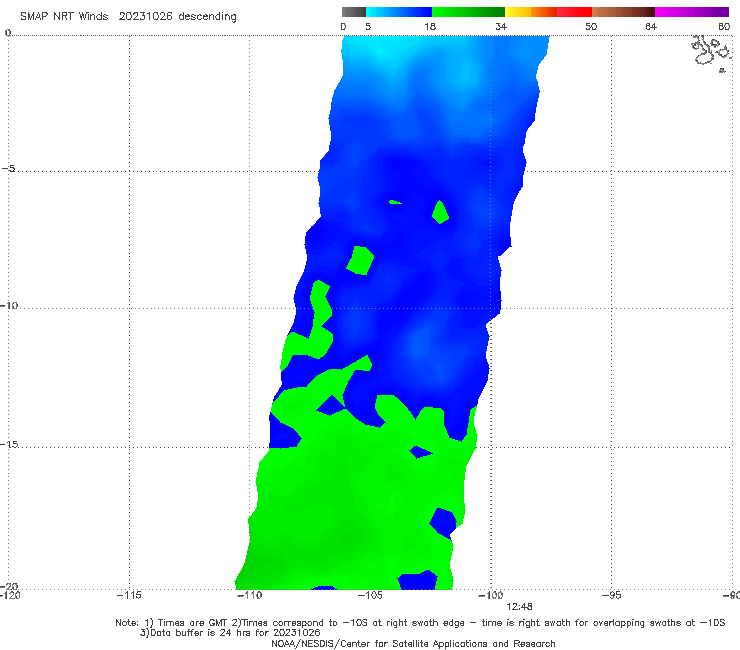Select the green 18–34 color bar segment
Screen dimensions: 740x650
pos(468,12)
